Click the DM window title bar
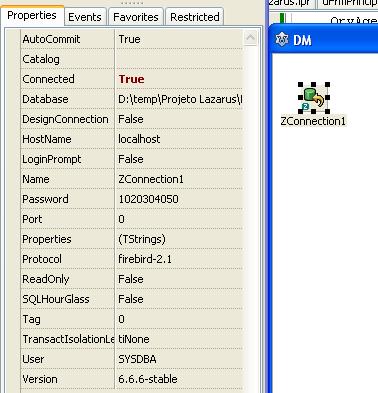The height and width of the screenshot is (393, 378). 324,39
